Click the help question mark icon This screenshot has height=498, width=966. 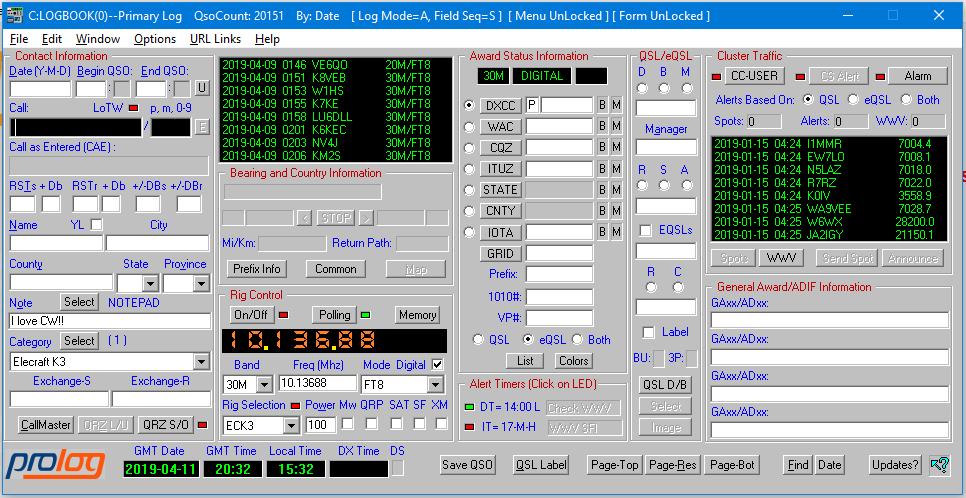coord(939,464)
